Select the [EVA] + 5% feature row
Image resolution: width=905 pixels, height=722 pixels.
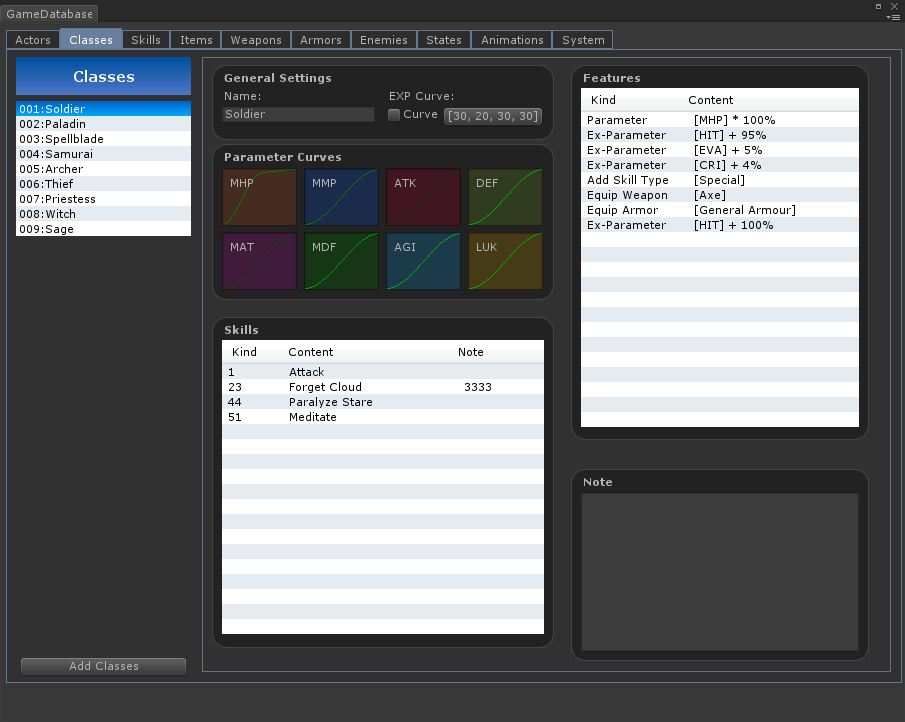[x=720, y=149]
